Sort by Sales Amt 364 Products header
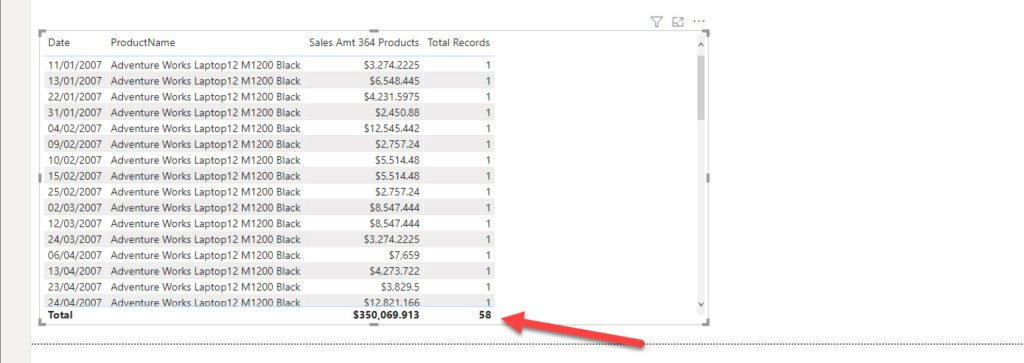This screenshot has width=1024, height=363. [364, 42]
